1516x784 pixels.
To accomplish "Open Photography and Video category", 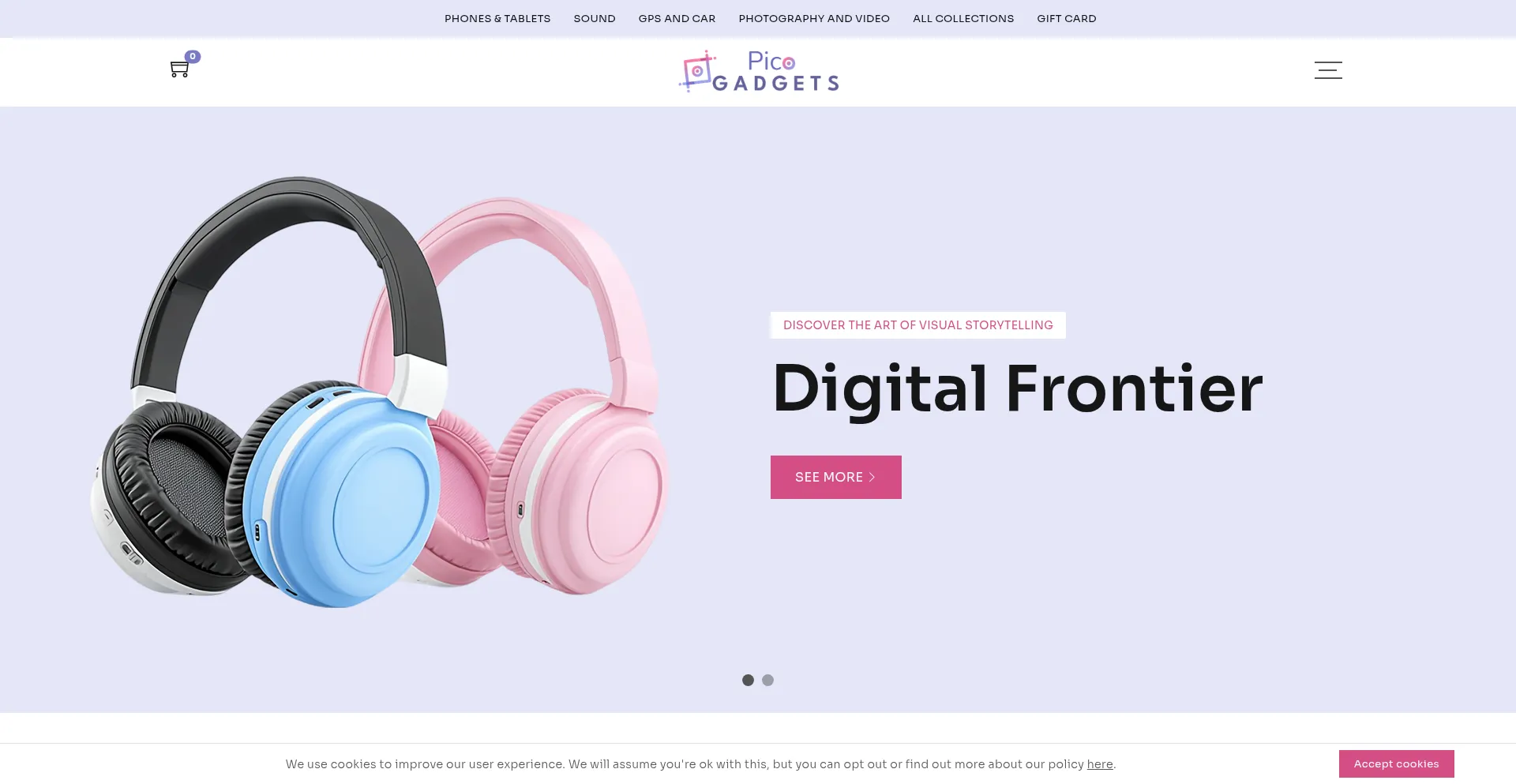I will 814,18.
